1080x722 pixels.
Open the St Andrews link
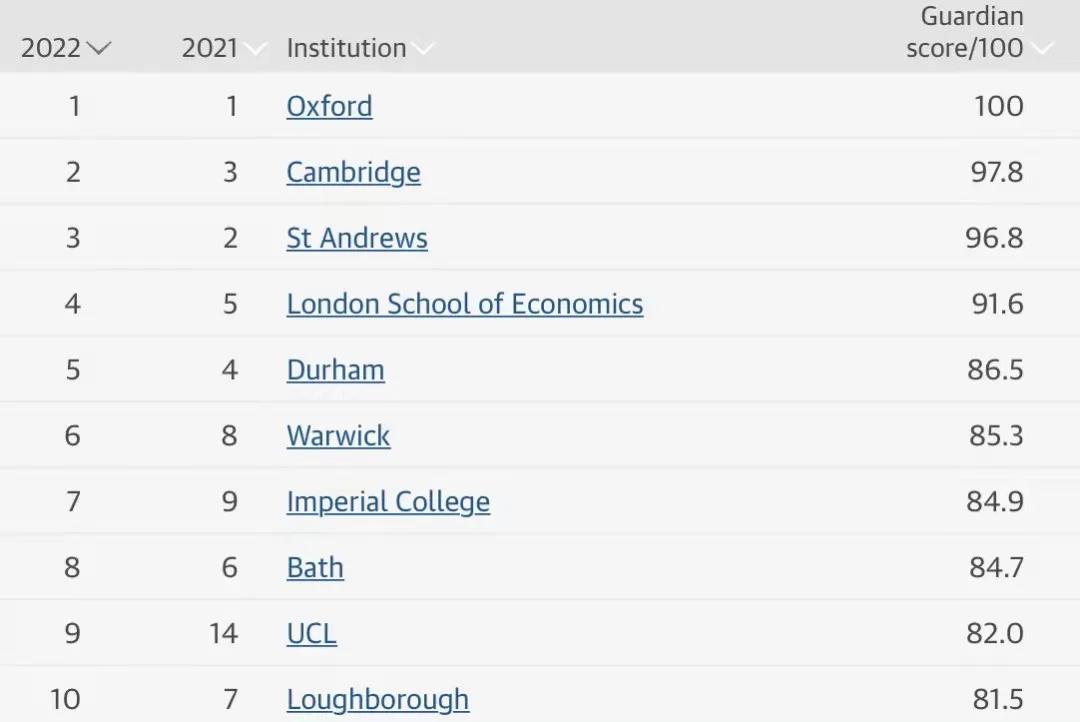(x=357, y=238)
